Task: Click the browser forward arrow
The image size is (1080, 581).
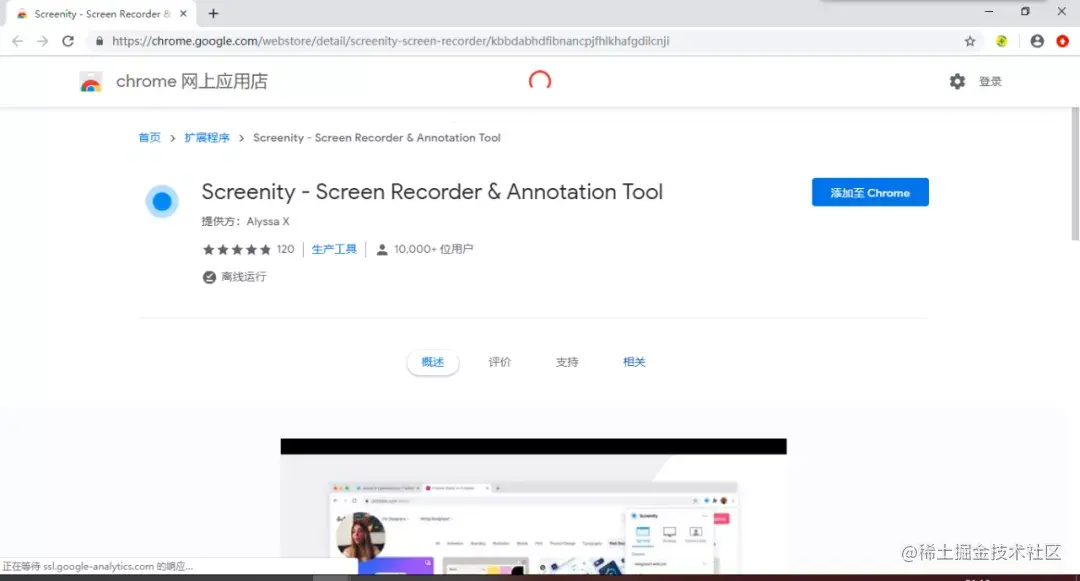Action: pyautogui.click(x=43, y=41)
